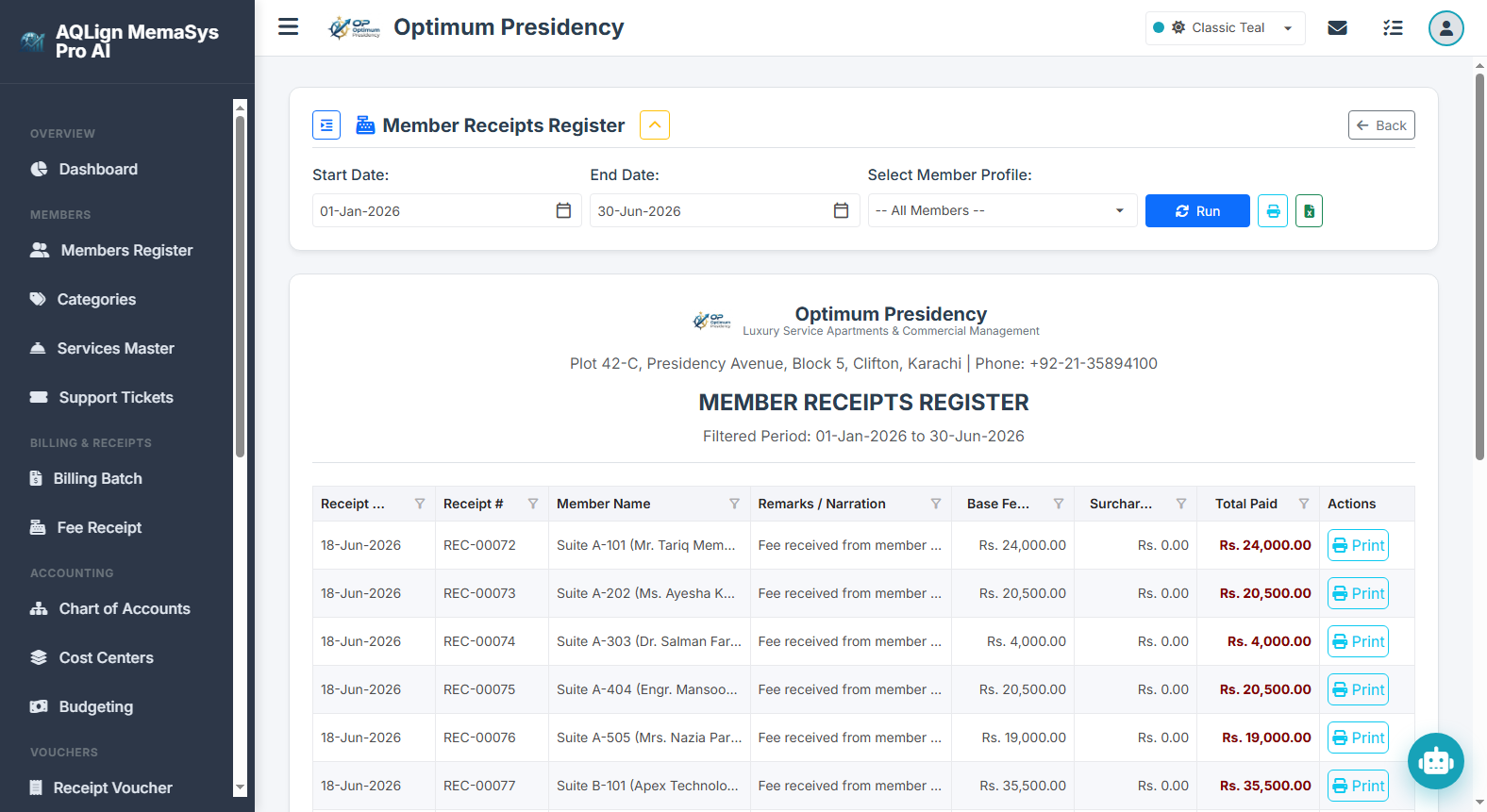Open the chatbot assistant icon
The height and width of the screenshot is (812, 1487).
coord(1435,760)
